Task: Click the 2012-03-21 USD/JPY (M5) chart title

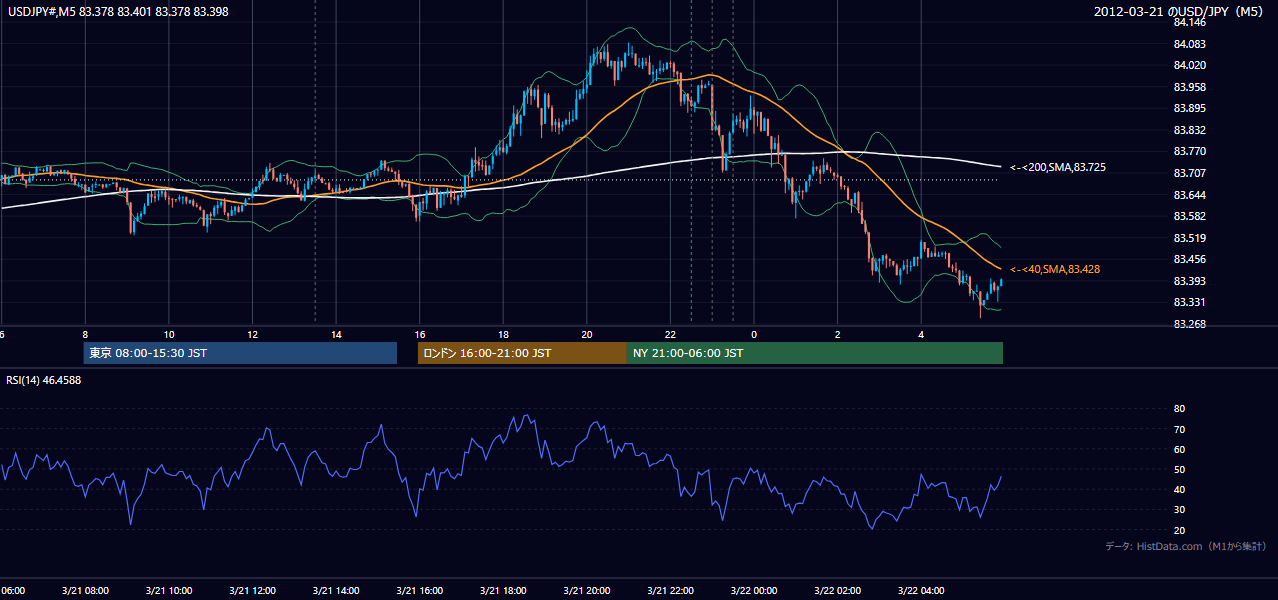Action: tap(1179, 12)
